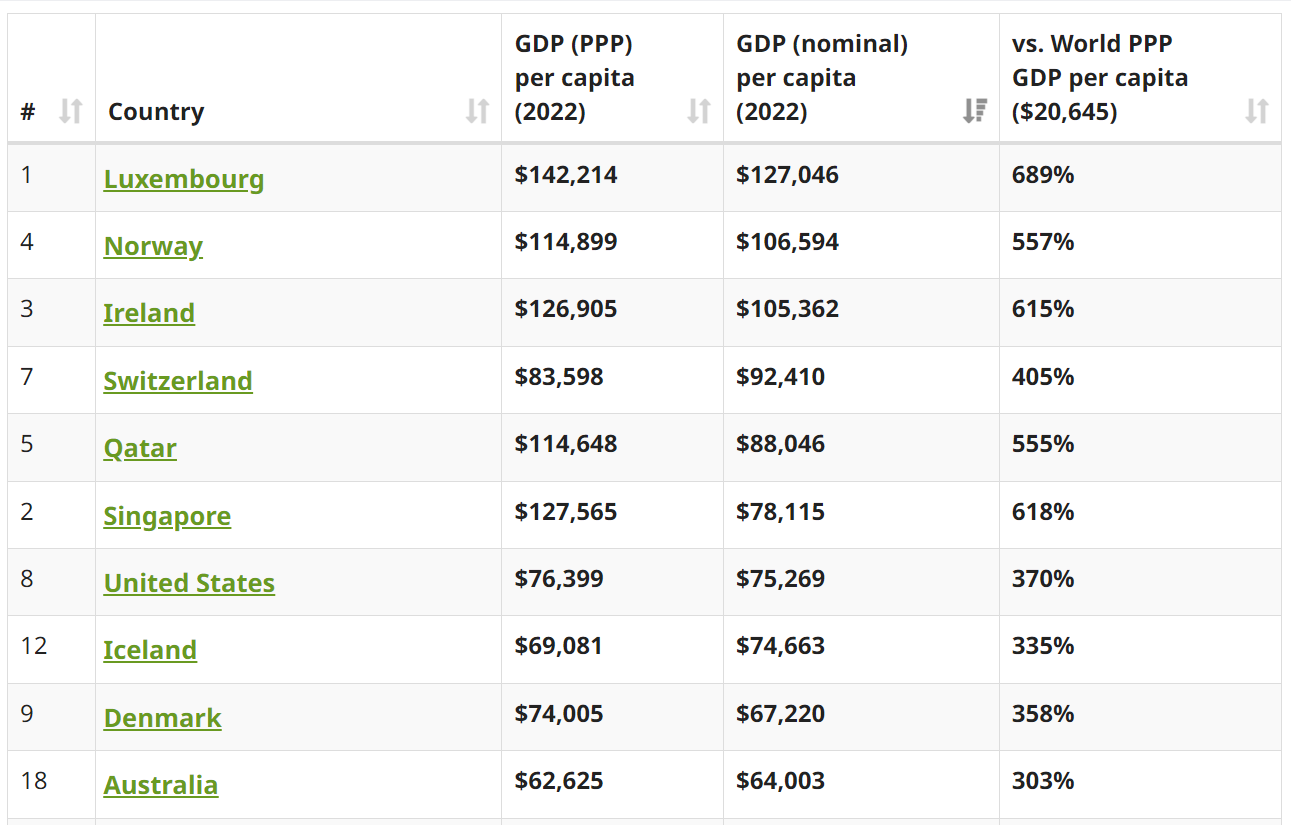Viewport: 1291px width, 825px height.
Task: Click the GDP (PPP) per capita header
Action: click(x=575, y=78)
